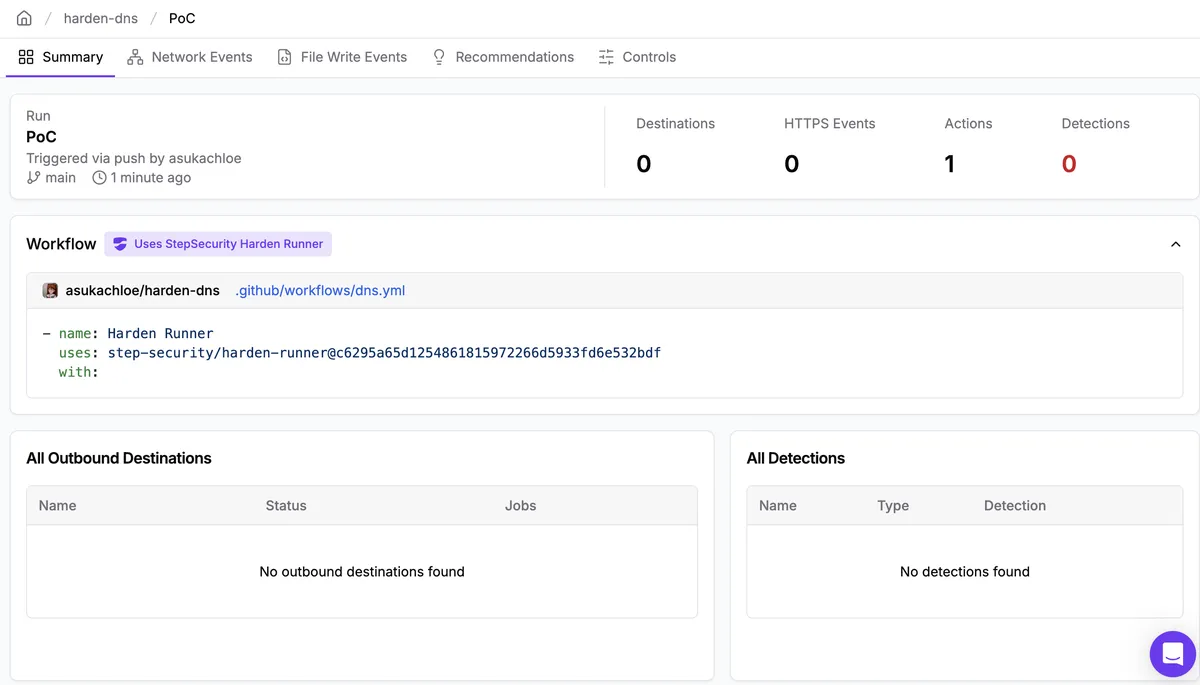This screenshot has width=1200, height=685.
Task: Collapse the Workflow section chevron
Action: click(1176, 244)
